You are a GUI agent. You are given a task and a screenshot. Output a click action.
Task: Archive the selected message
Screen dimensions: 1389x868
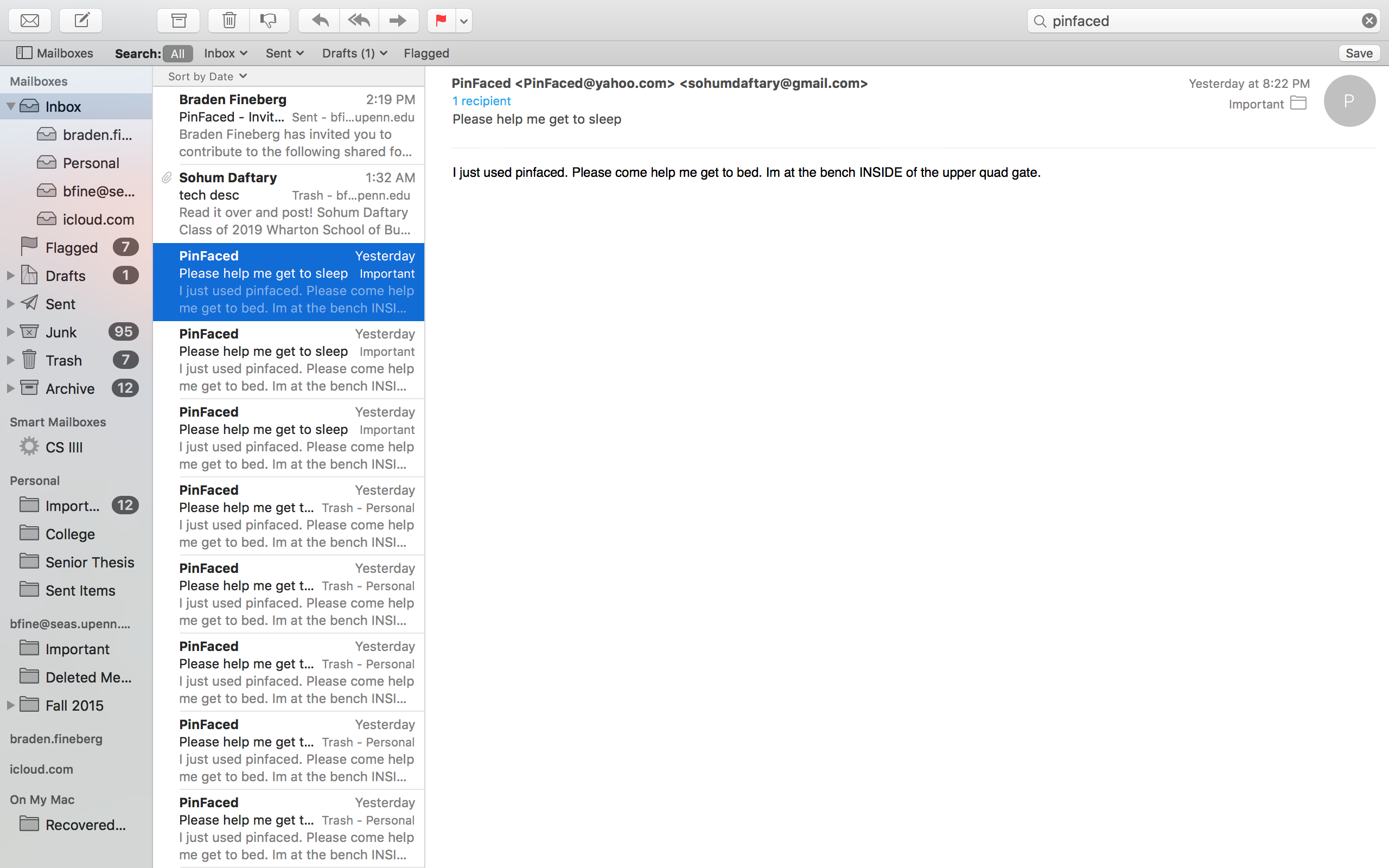(179, 21)
